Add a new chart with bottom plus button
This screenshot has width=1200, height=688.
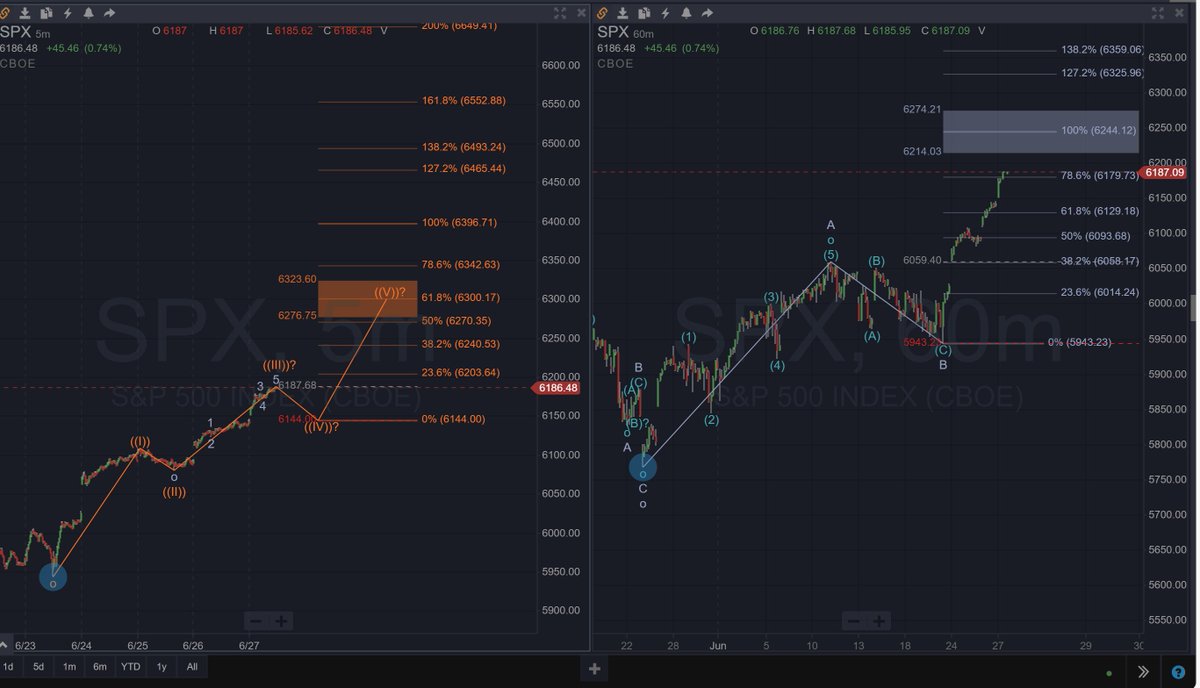point(595,669)
